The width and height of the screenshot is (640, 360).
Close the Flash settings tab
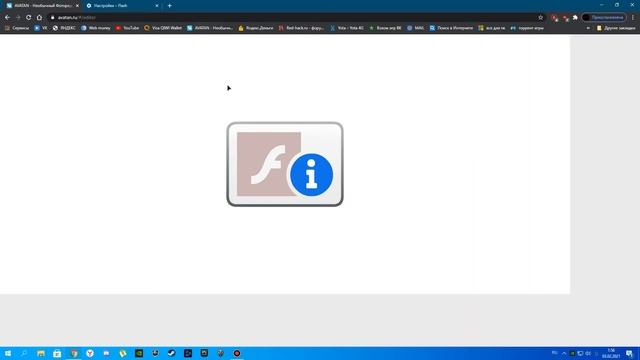point(157,6)
